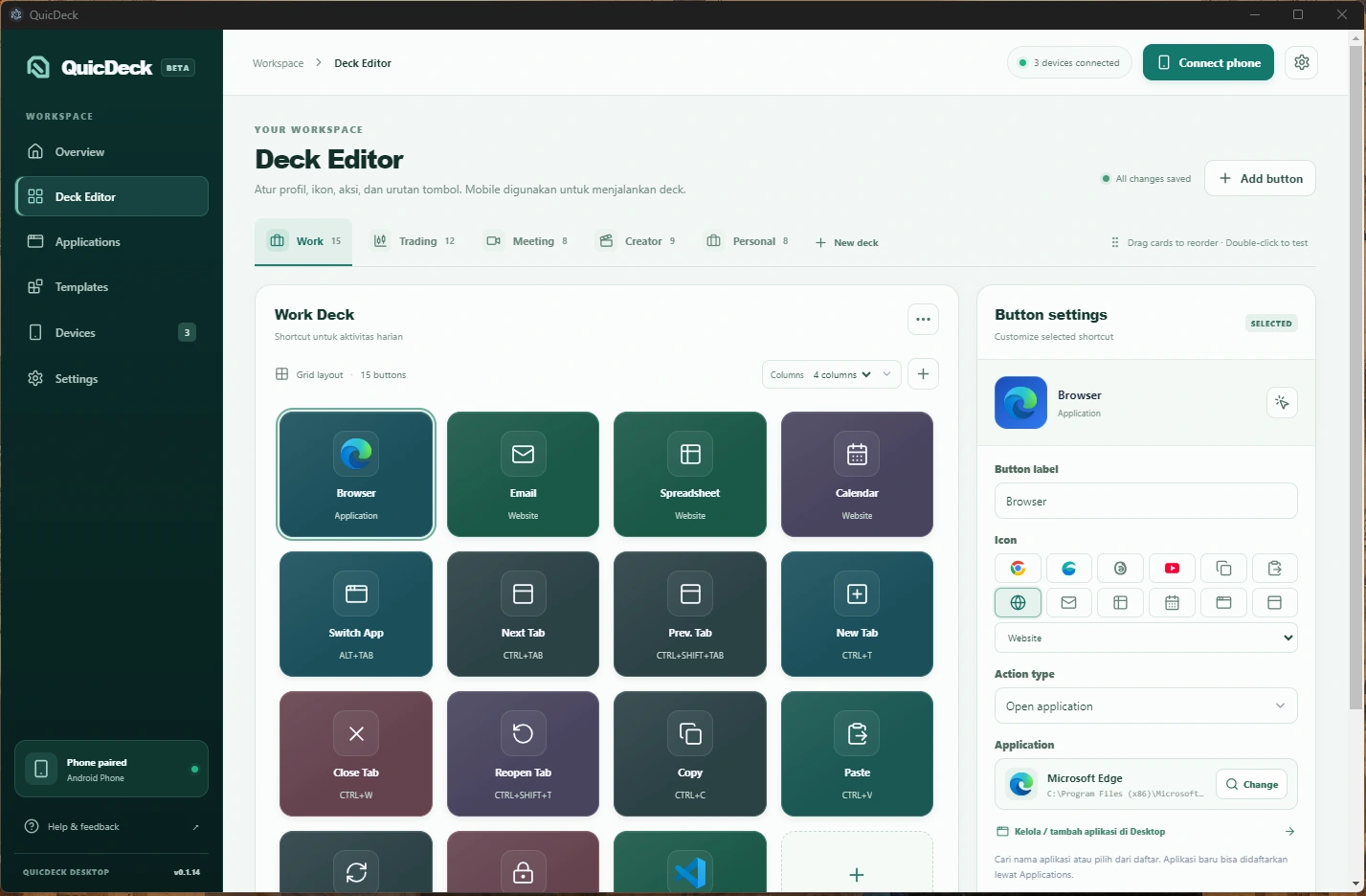Open the Personal deck tab
The image size is (1366, 896).
tap(748, 241)
